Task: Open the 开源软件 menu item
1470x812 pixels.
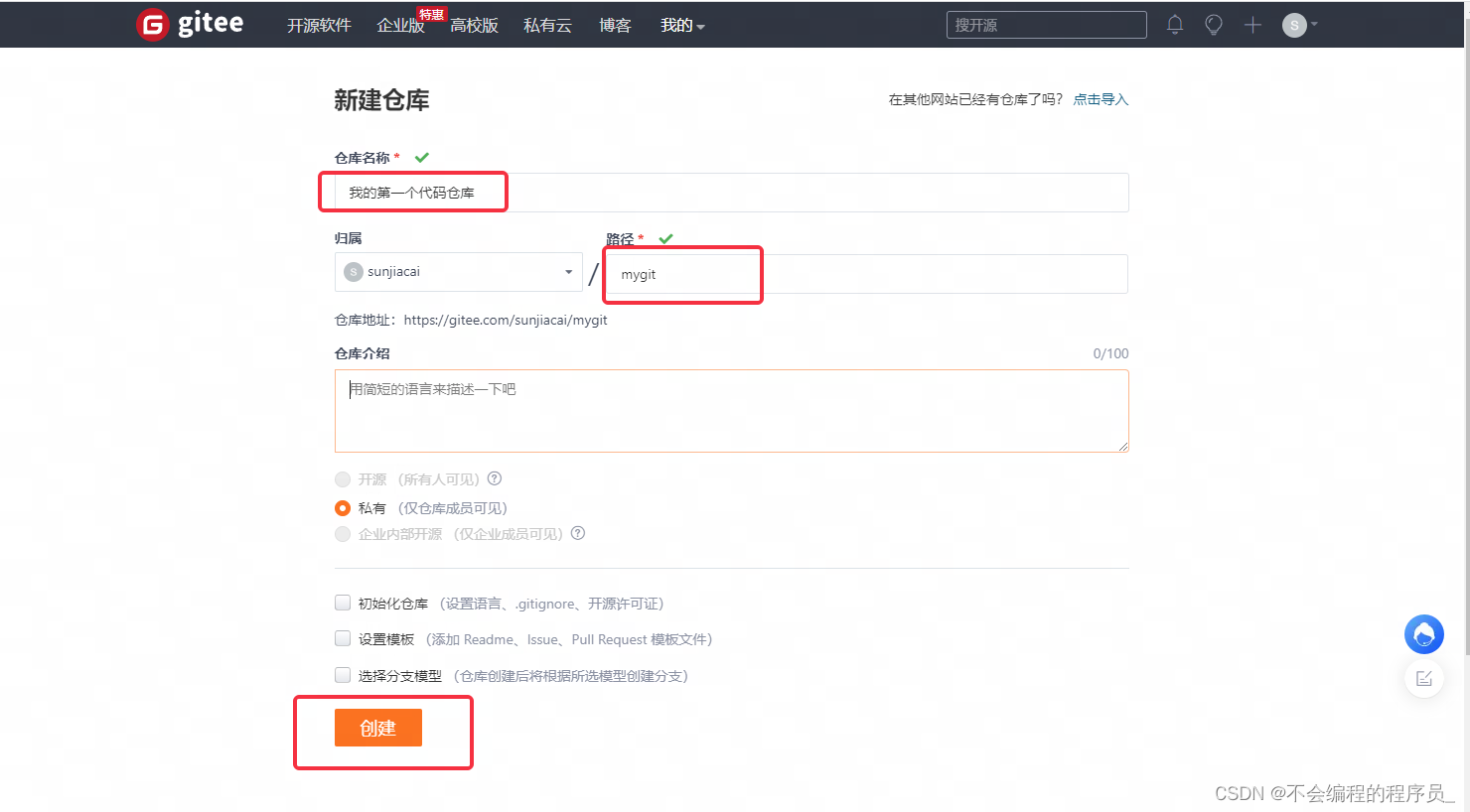Action: coord(319,26)
